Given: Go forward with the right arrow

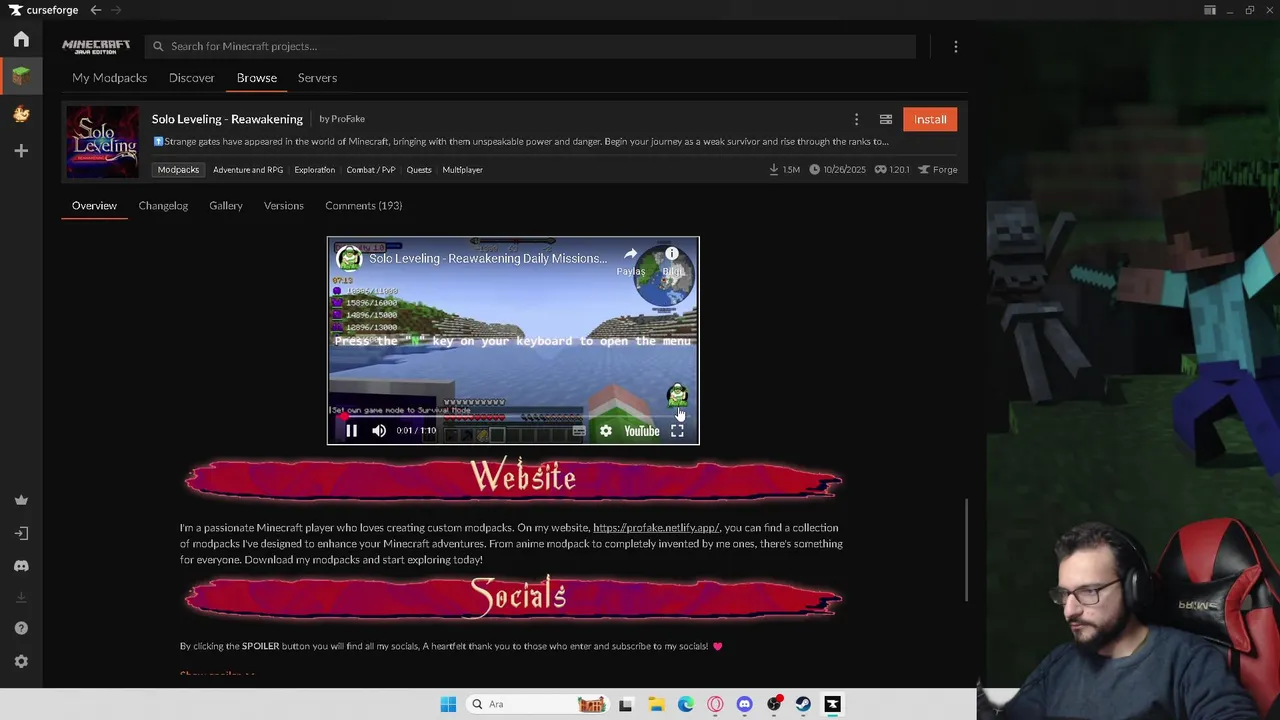Looking at the screenshot, I should tap(116, 10).
